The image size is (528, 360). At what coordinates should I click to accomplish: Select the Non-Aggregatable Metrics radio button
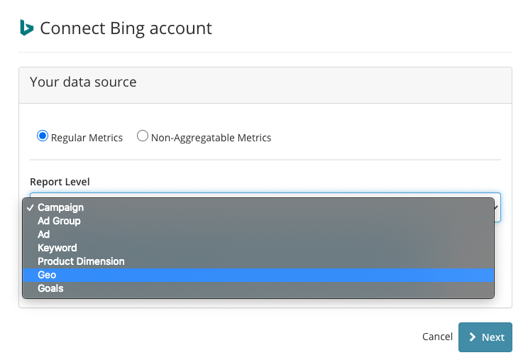pyautogui.click(x=142, y=136)
